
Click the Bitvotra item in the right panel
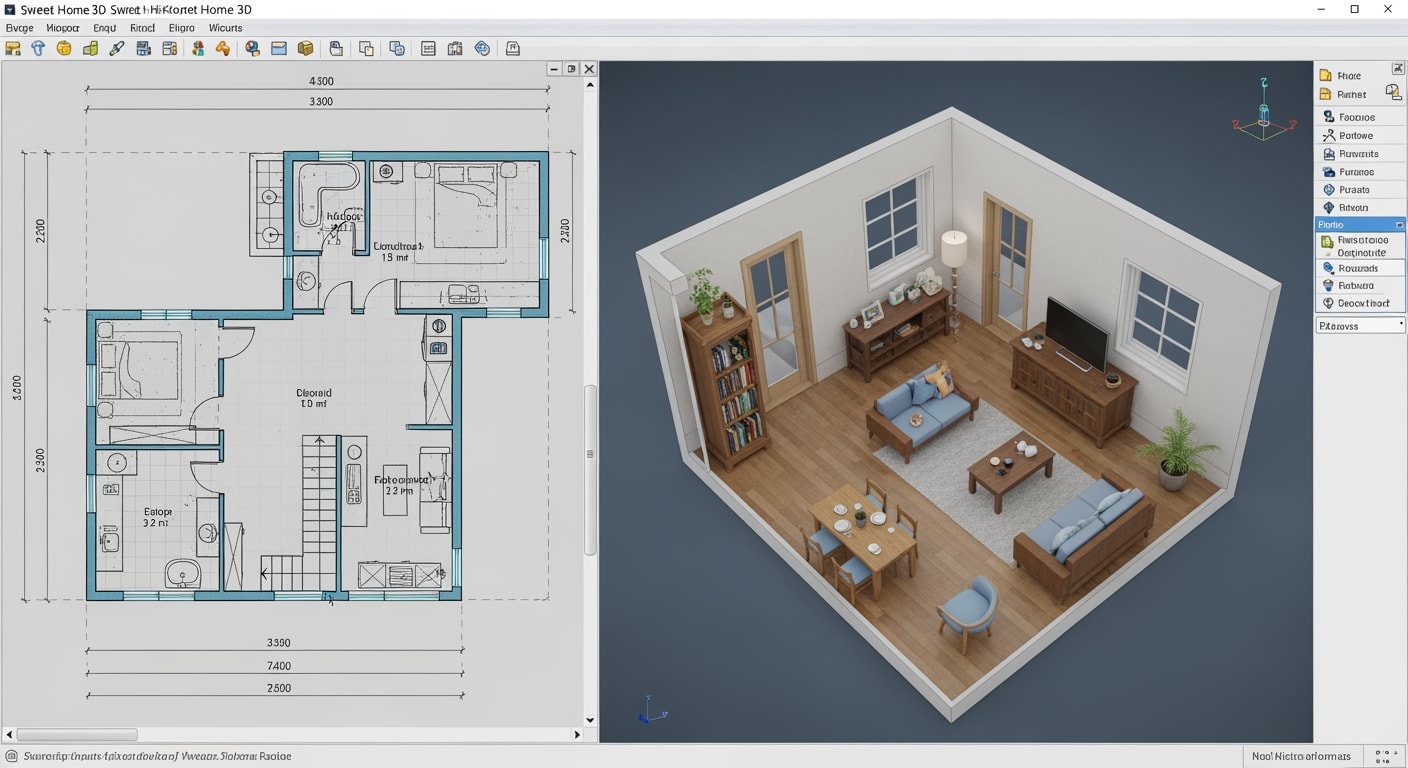click(1360, 207)
